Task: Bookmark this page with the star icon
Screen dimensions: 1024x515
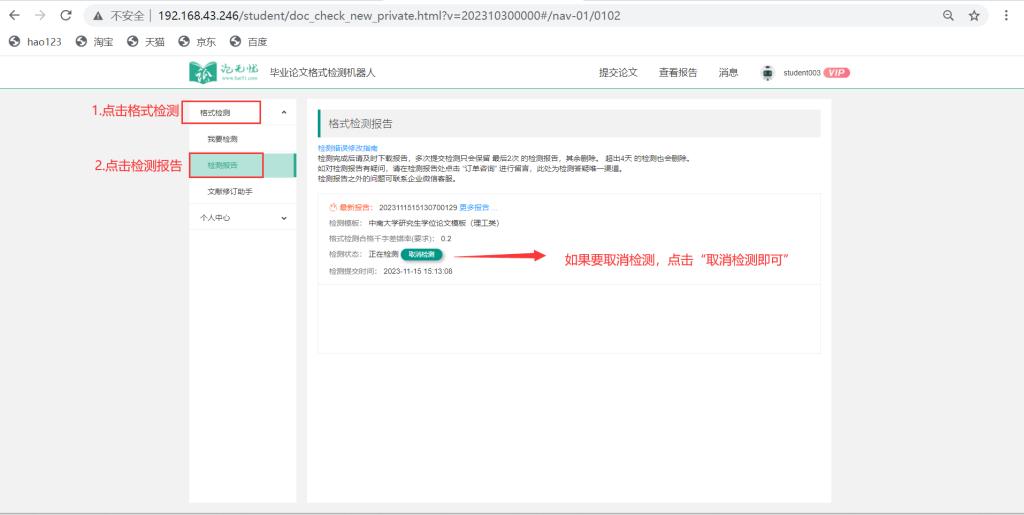Action: [974, 16]
